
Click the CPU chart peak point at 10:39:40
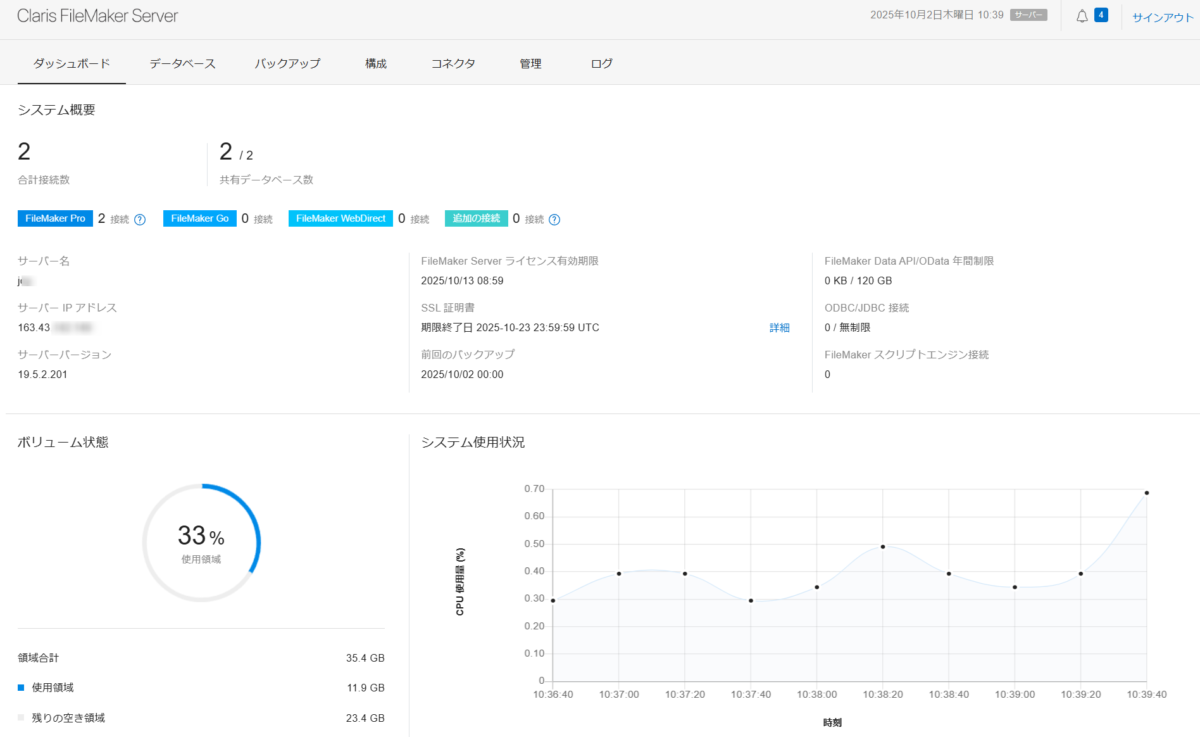[x=1146, y=493]
